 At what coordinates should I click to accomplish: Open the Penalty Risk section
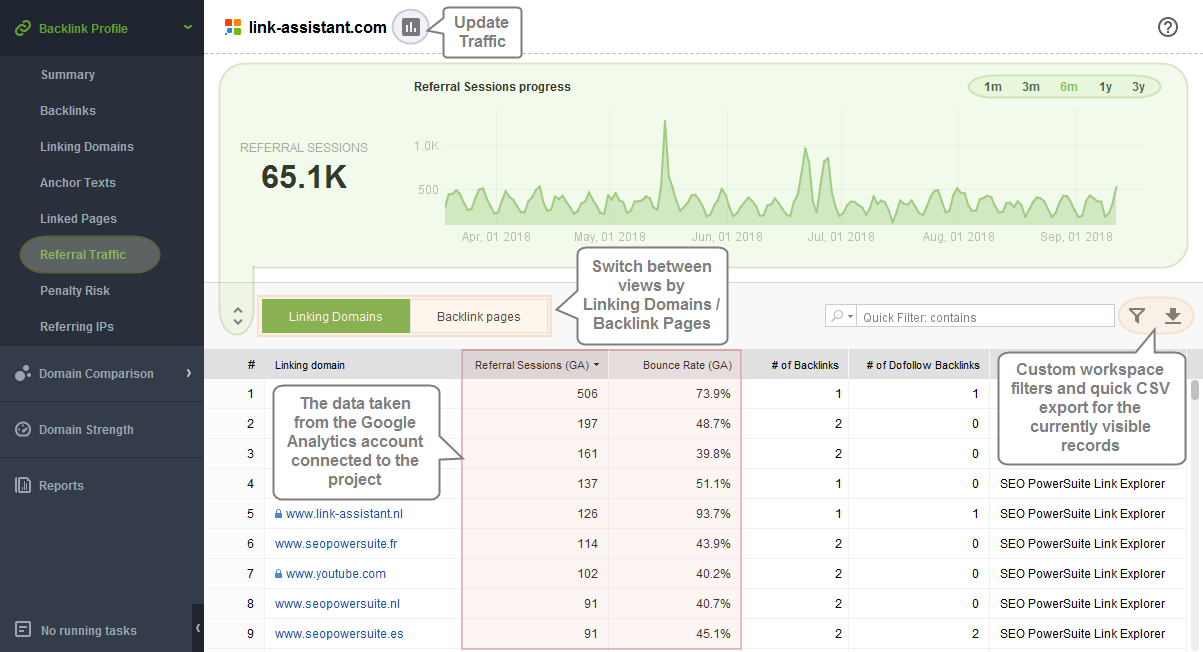[x=75, y=291]
